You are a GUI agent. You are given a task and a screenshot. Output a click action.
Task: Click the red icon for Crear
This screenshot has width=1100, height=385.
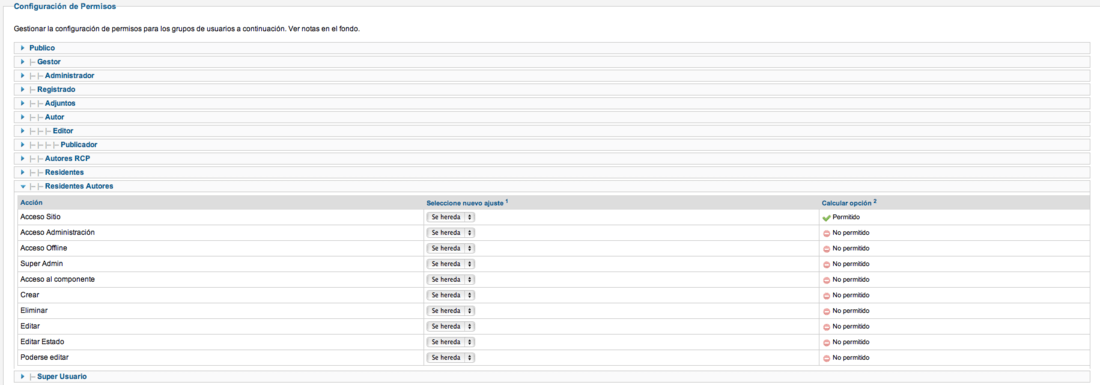[x=826, y=295]
